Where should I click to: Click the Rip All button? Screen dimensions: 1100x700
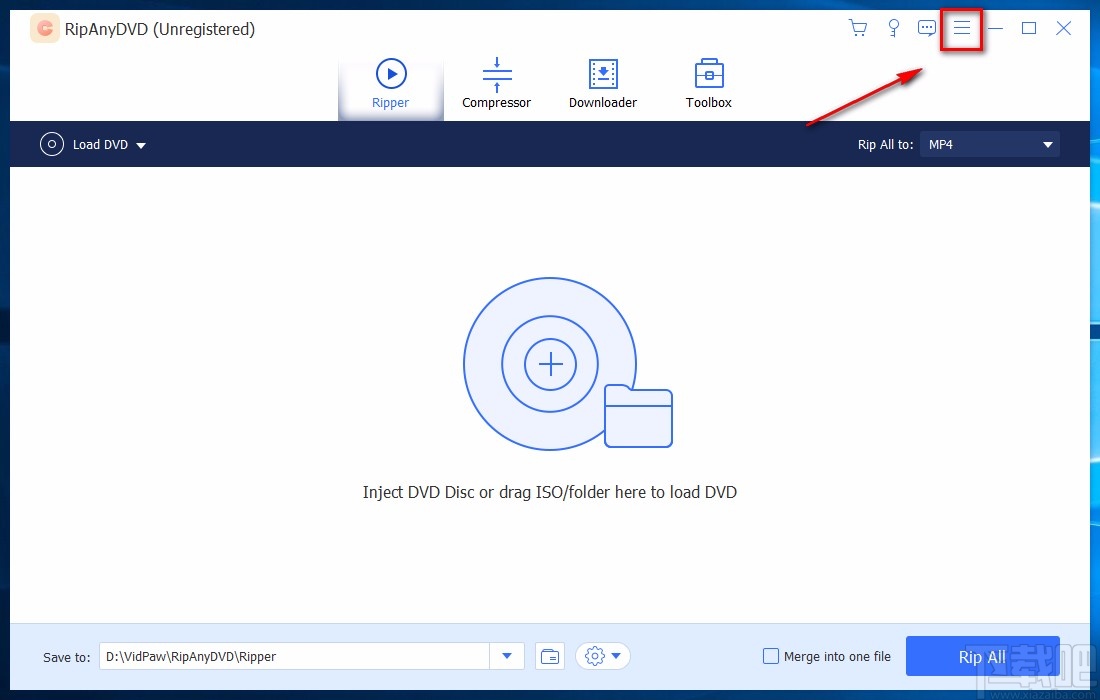(982, 657)
